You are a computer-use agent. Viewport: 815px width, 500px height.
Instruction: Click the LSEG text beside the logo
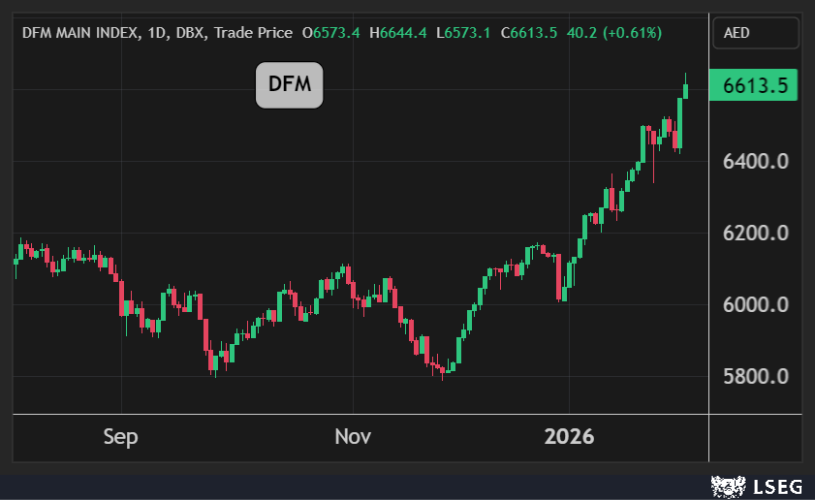click(779, 487)
